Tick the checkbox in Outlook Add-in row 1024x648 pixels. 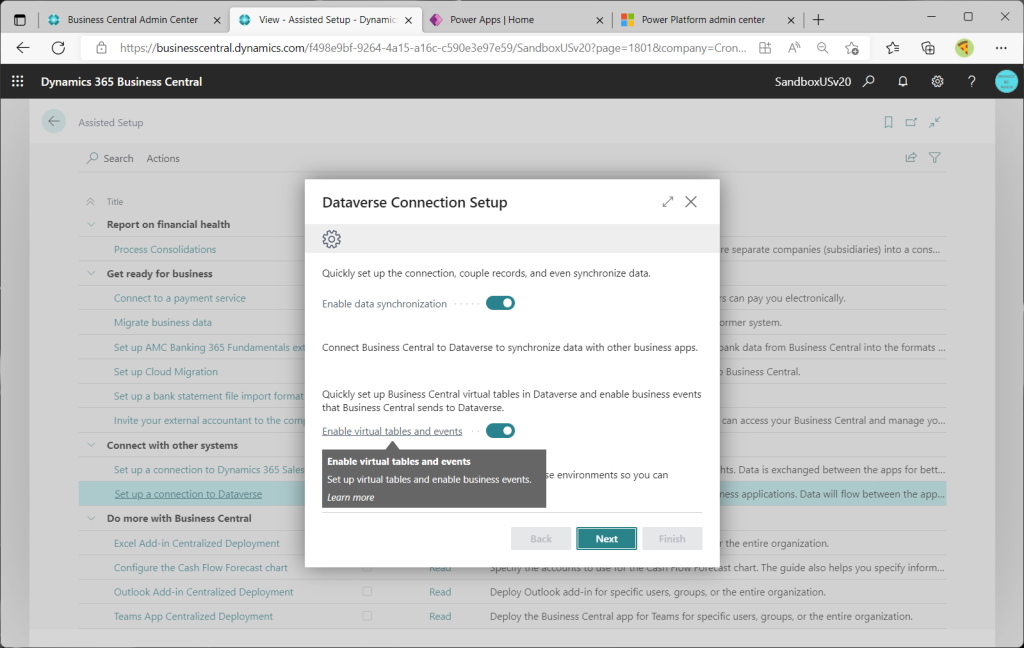point(367,592)
